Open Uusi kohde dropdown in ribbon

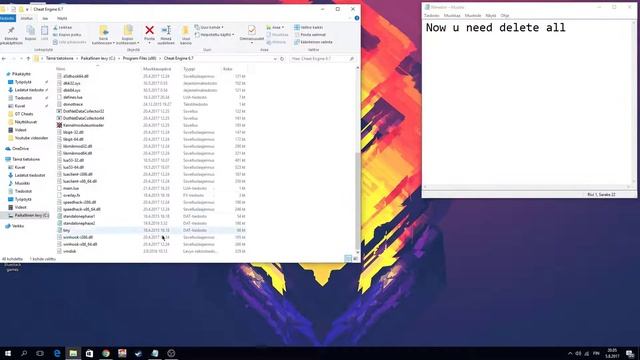209,27
